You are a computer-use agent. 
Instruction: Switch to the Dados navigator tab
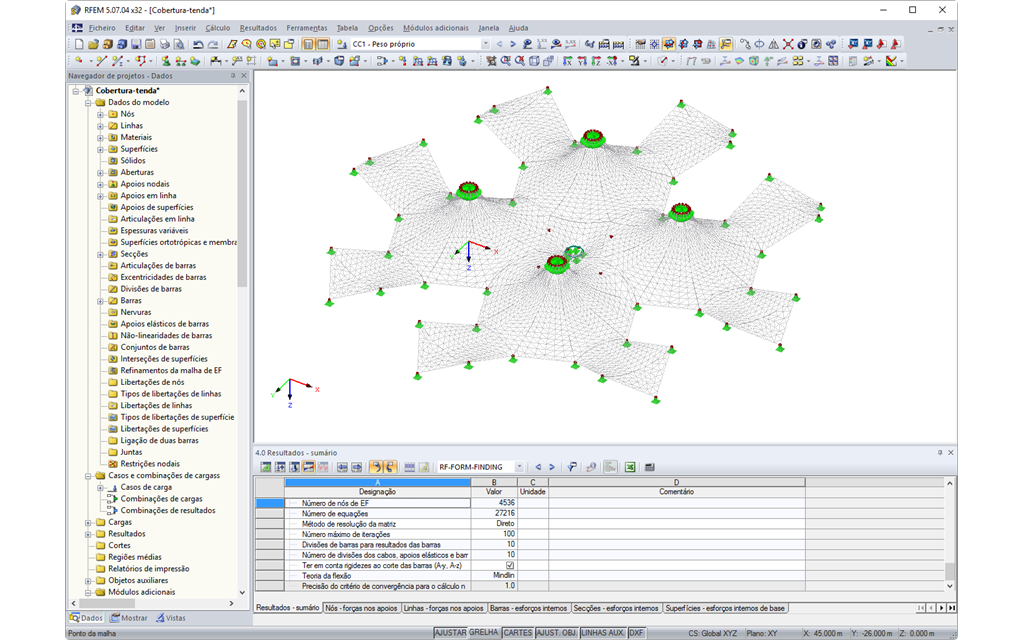click(86, 618)
